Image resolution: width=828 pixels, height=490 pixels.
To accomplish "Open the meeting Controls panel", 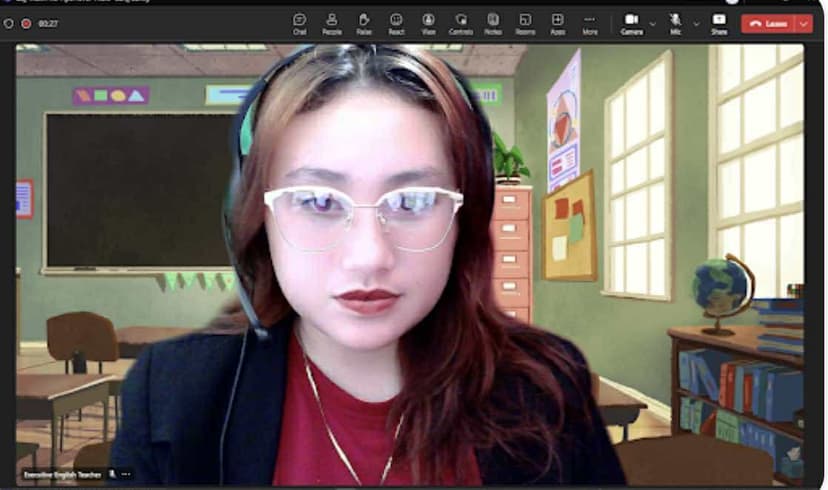I will pyautogui.click(x=461, y=23).
